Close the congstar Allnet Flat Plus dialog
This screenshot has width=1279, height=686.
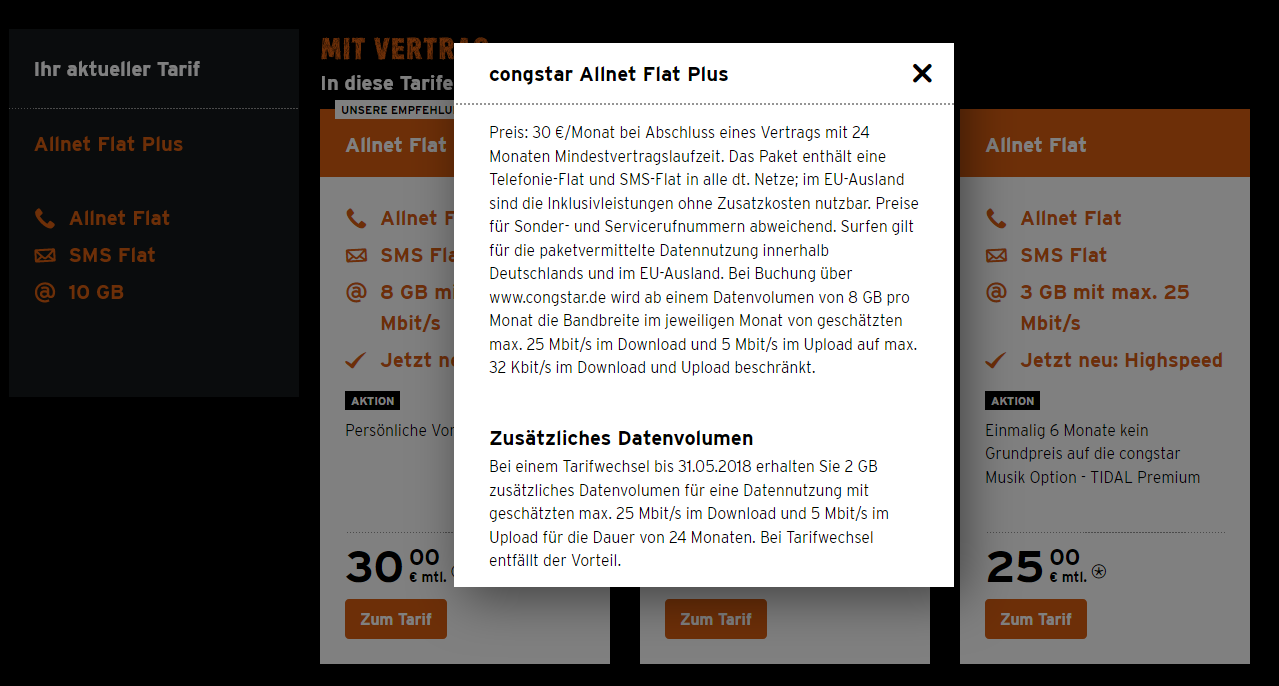(x=922, y=73)
